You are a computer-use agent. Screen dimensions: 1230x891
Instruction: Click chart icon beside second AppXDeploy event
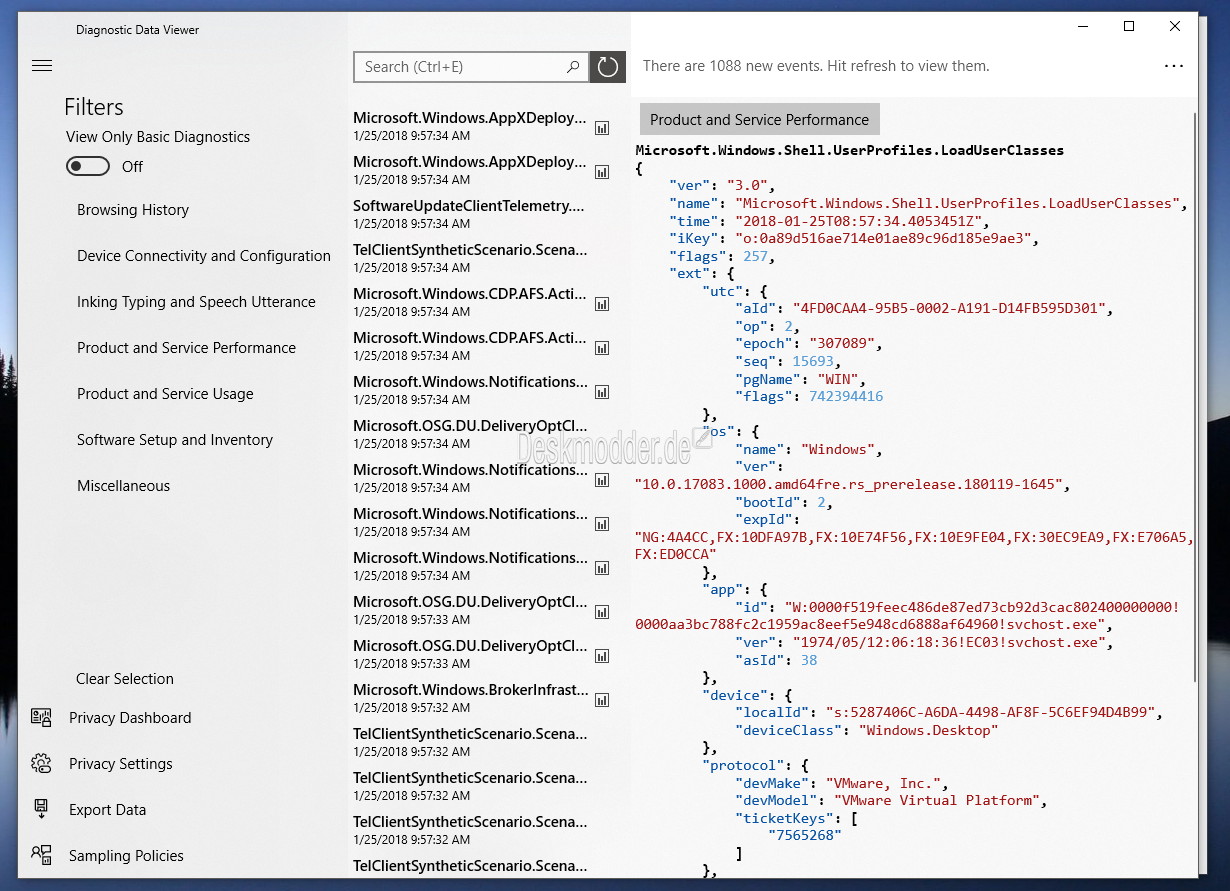[602, 172]
